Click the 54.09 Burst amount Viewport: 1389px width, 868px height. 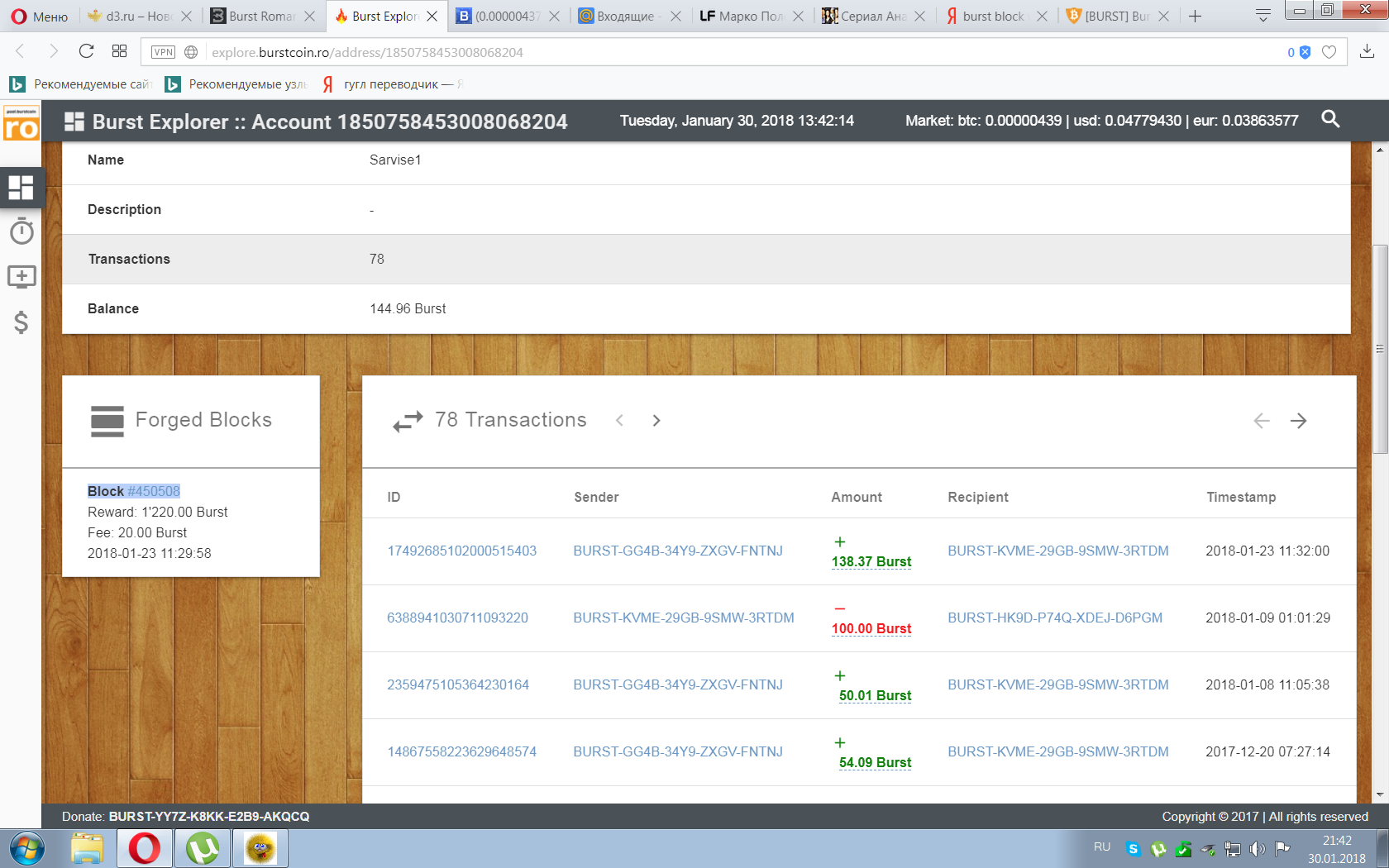875,762
